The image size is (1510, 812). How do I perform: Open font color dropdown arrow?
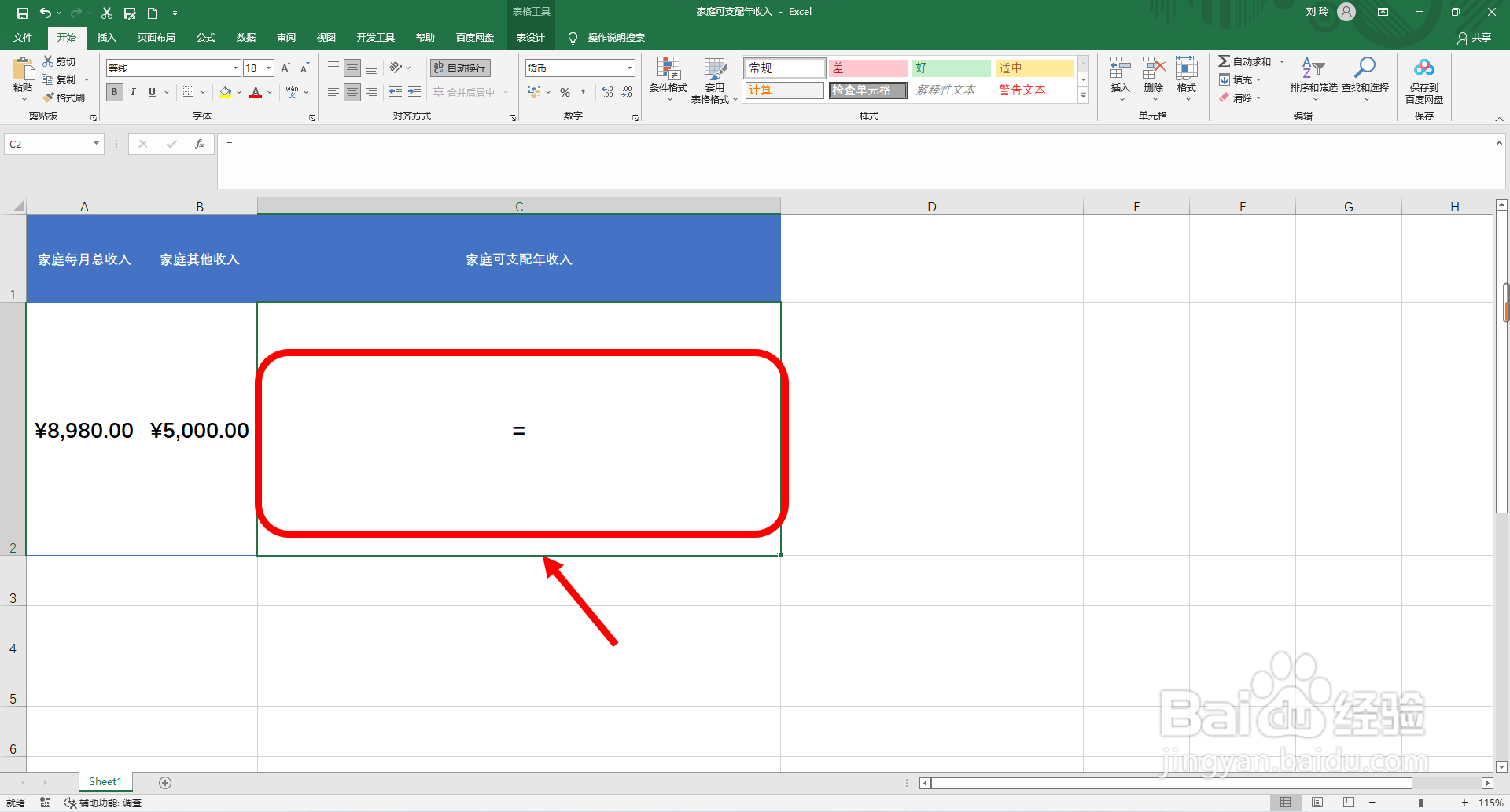(270, 92)
